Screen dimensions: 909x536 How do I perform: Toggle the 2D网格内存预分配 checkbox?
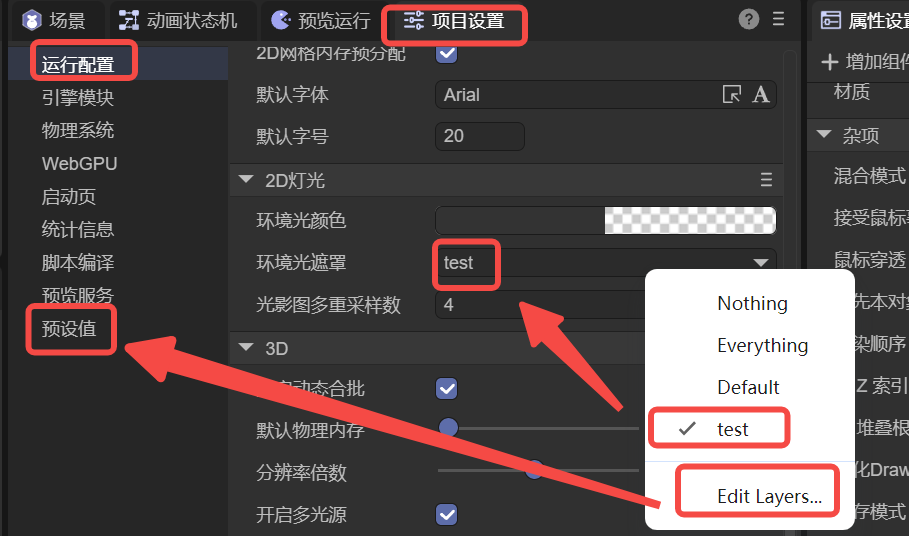pyautogui.click(x=447, y=53)
